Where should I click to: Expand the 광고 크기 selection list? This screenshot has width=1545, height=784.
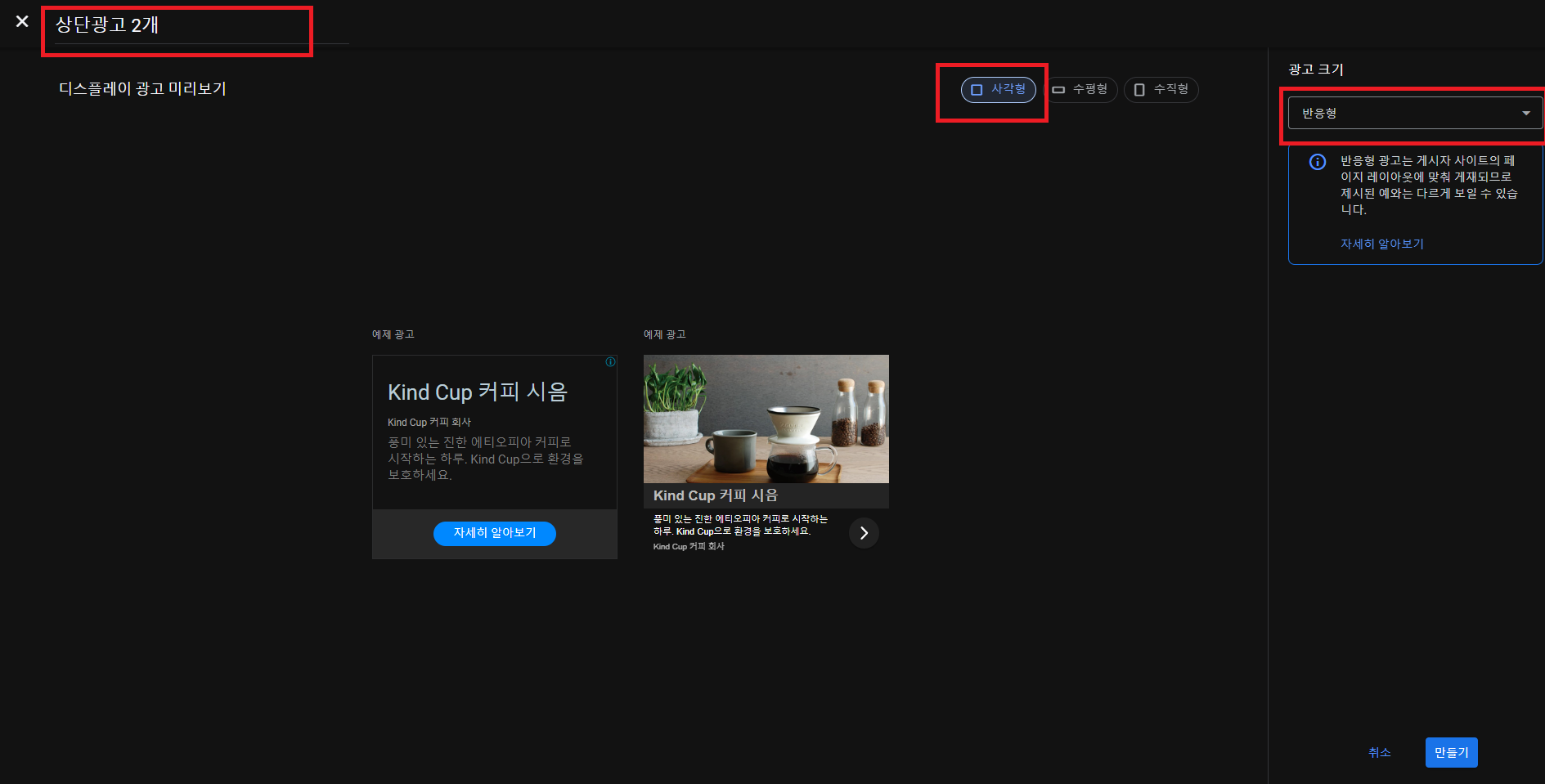point(1415,113)
